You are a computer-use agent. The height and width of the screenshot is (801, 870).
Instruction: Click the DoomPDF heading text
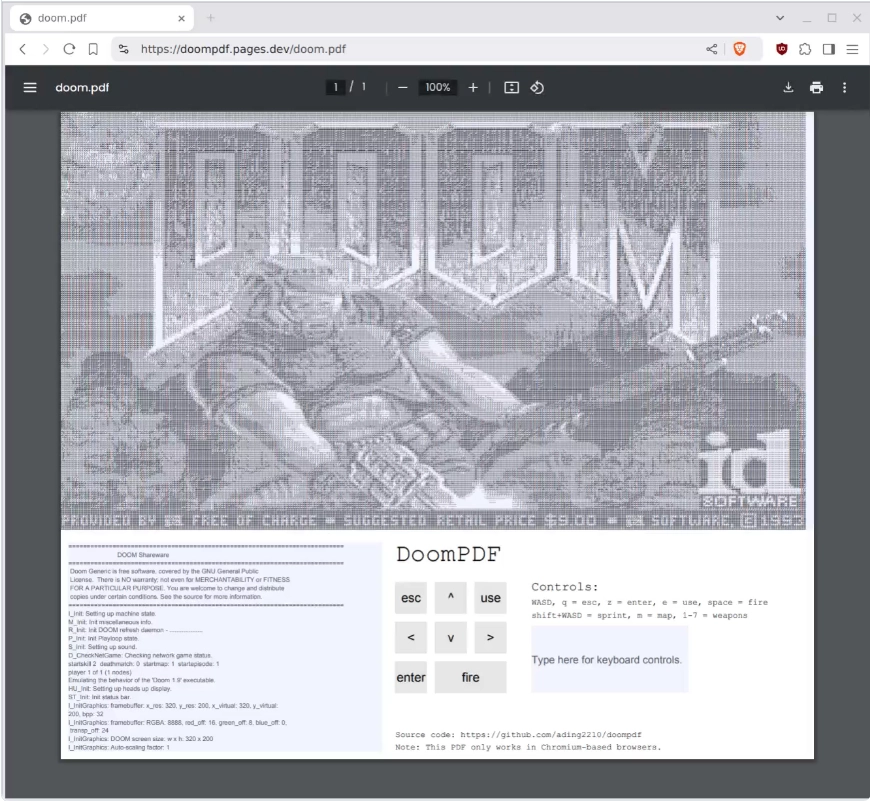tap(448, 554)
